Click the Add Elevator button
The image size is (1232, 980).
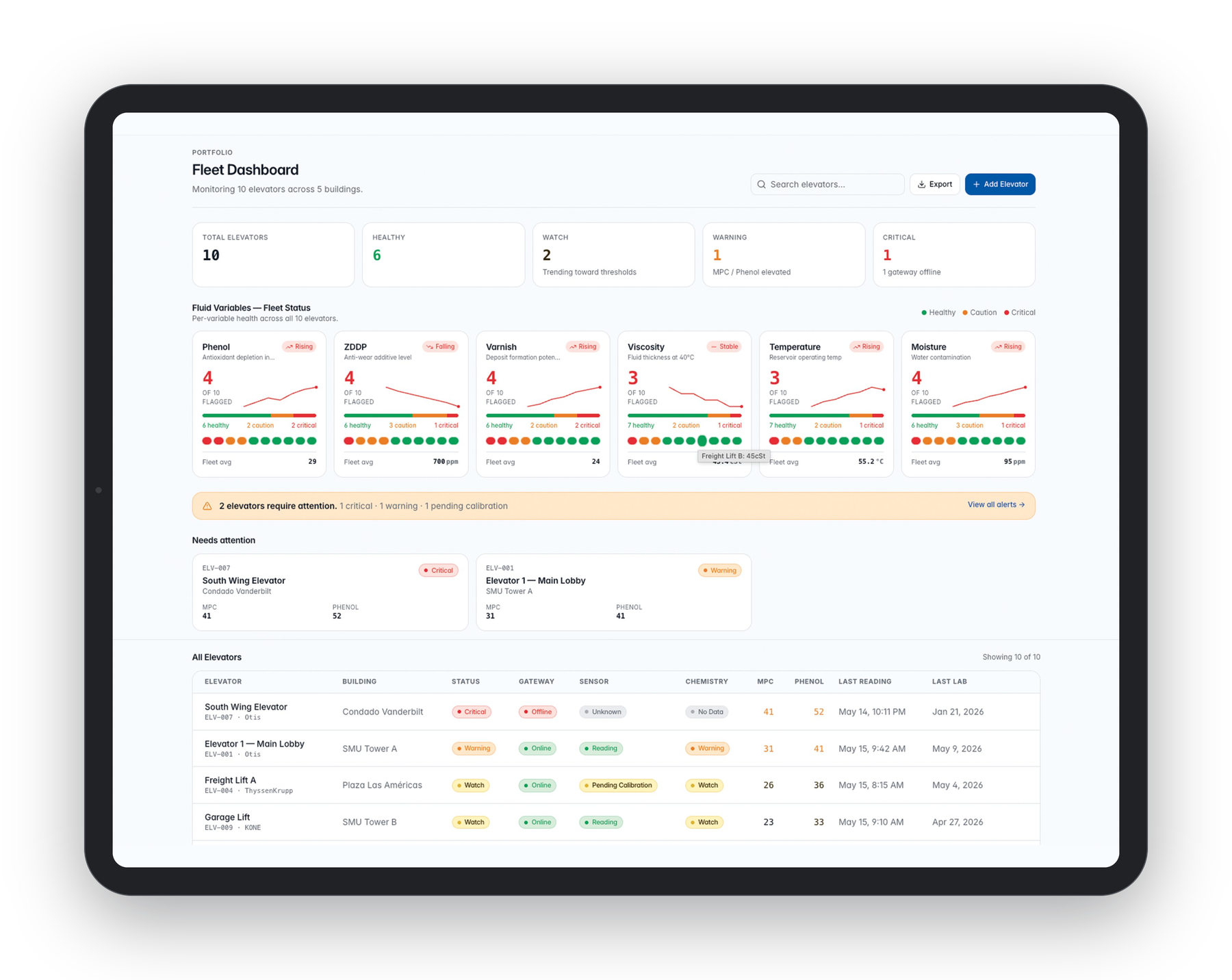click(x=1000, y=184)
